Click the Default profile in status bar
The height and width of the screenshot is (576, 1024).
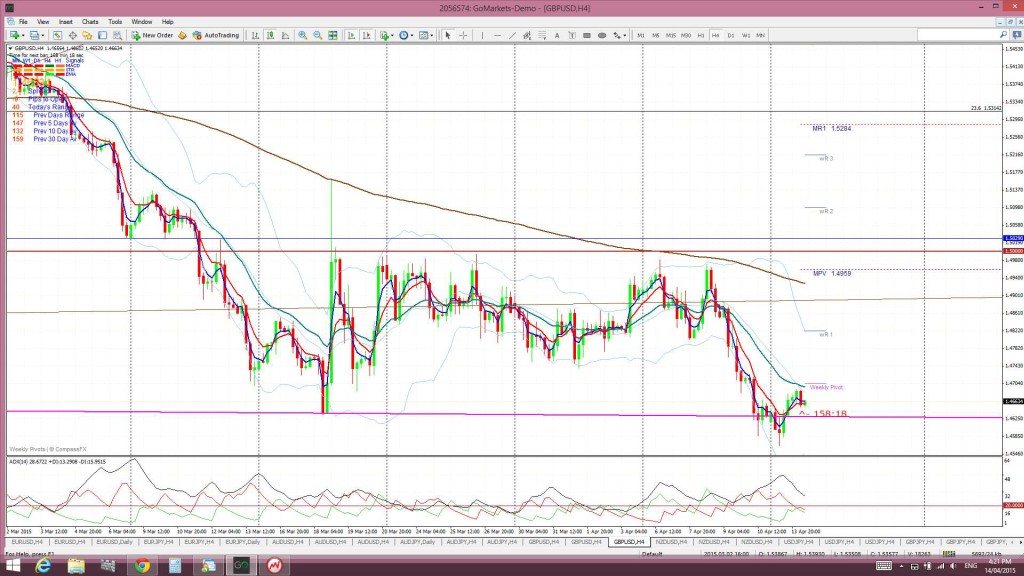(x=652, y=554)
